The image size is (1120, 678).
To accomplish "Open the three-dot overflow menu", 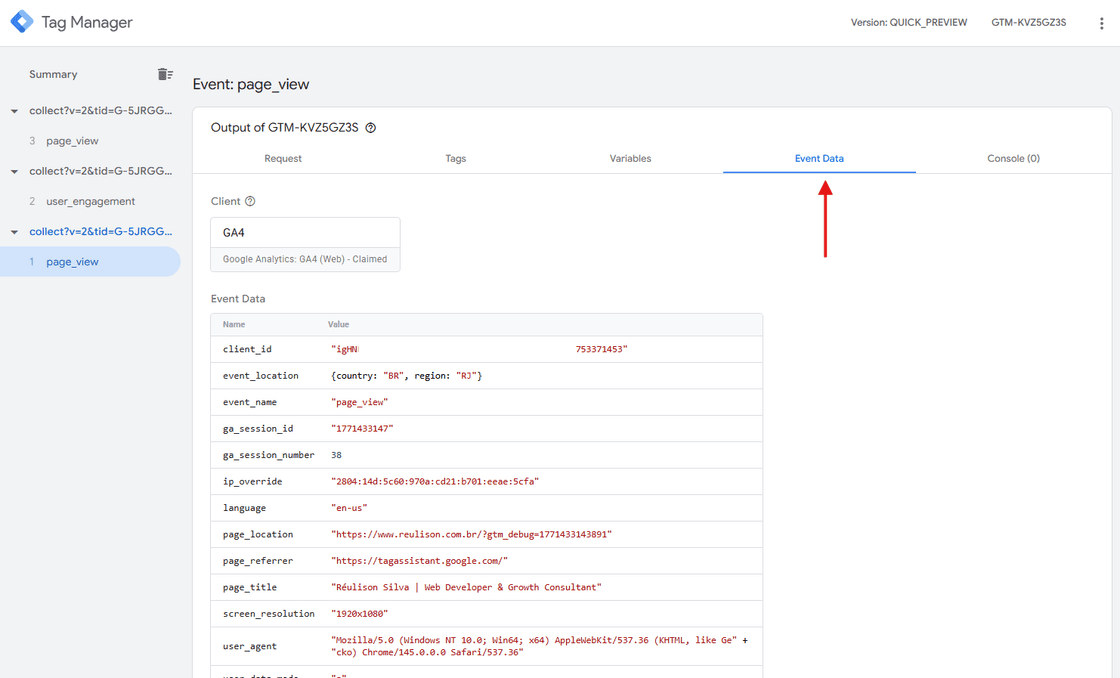I will (1102, 22).
